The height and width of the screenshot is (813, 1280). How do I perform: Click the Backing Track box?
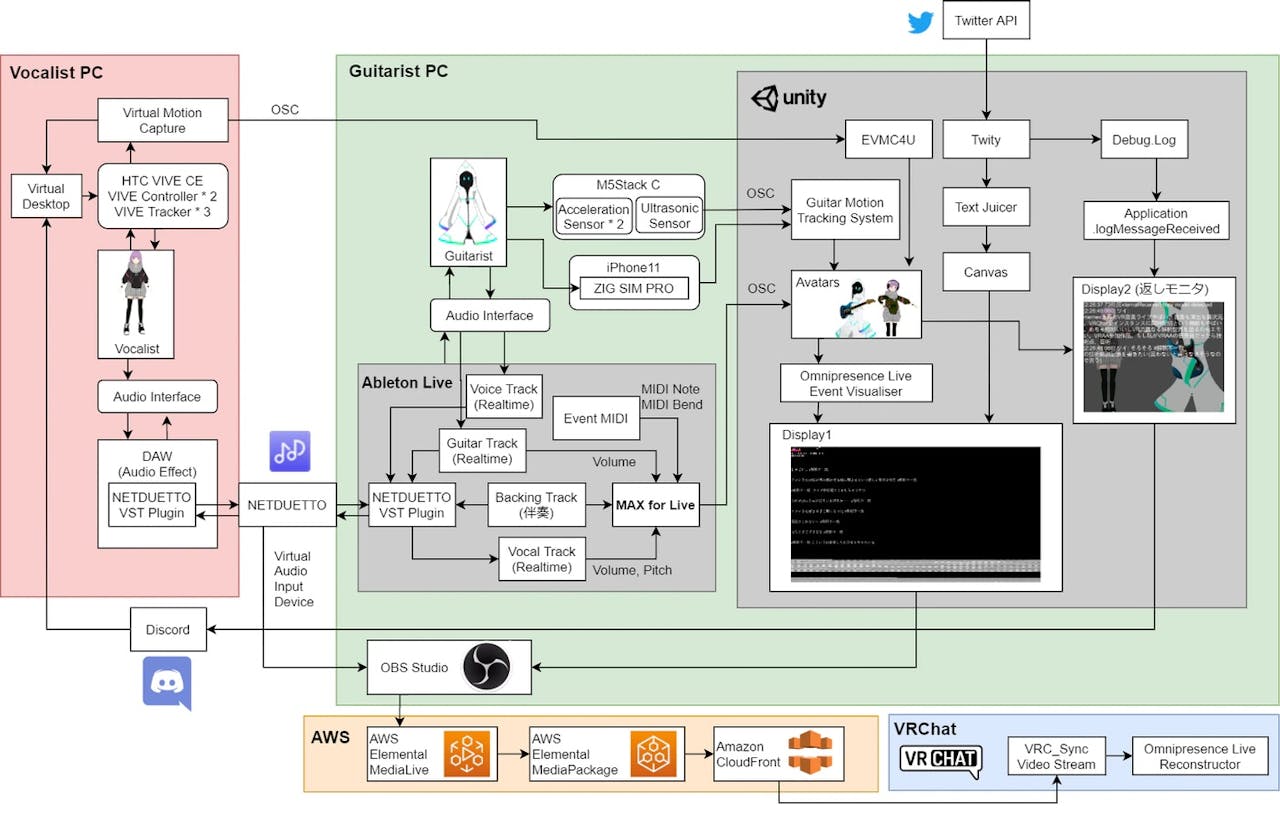536,505
